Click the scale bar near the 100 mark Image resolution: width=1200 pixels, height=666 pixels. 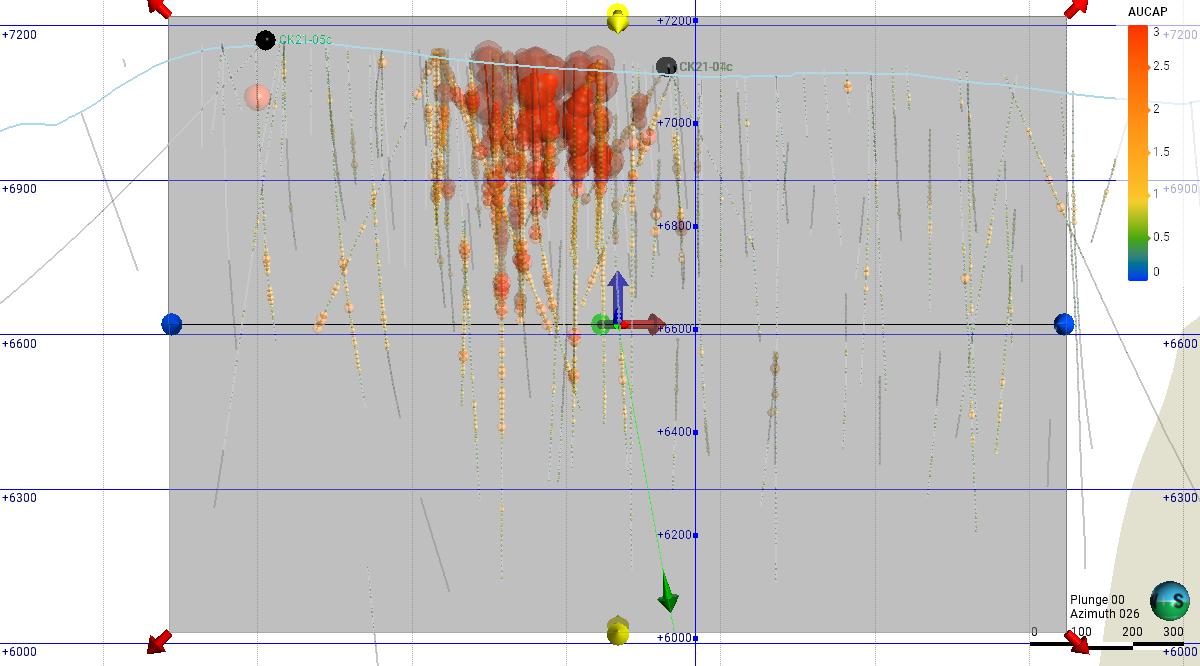pyautogui.click(x=1082, y=645)
